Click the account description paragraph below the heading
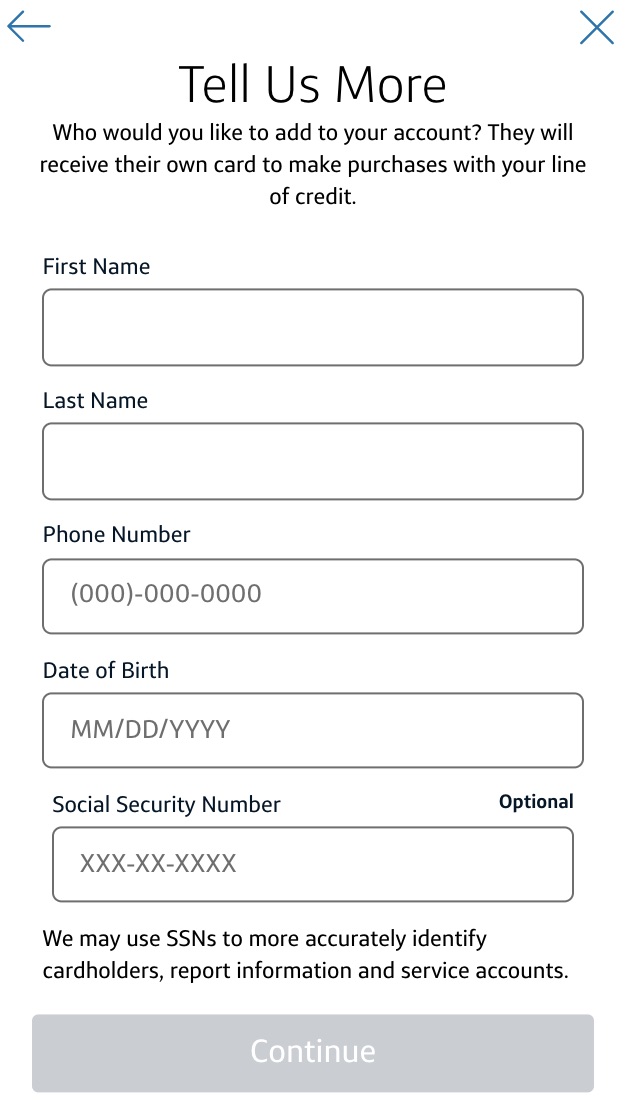This screenshot has width=628, height=1112. pyautogui.click(x=313, y=164)
